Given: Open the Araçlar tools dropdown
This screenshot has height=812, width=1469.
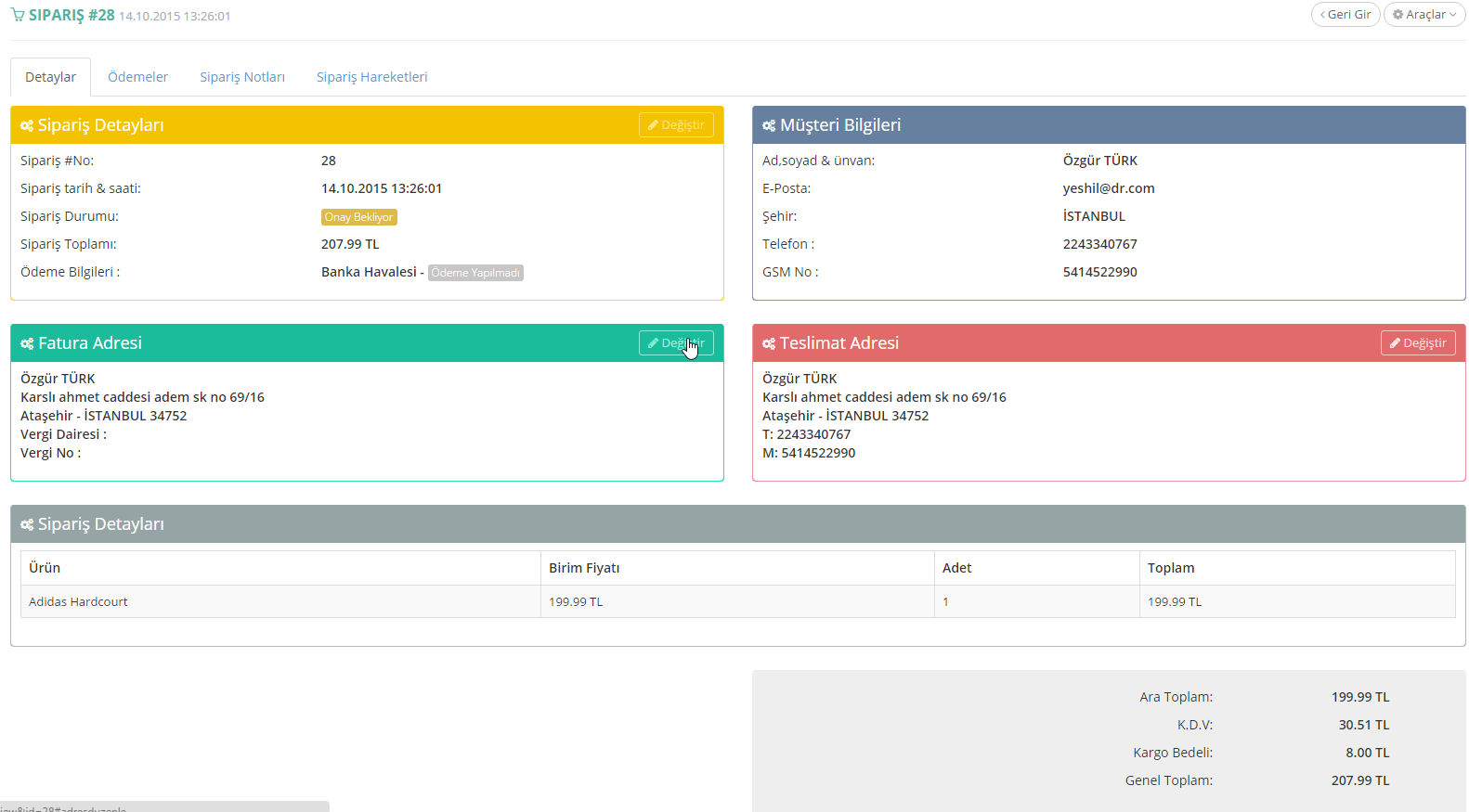Looking at the screenshot, I should (x=1423, y=15).
